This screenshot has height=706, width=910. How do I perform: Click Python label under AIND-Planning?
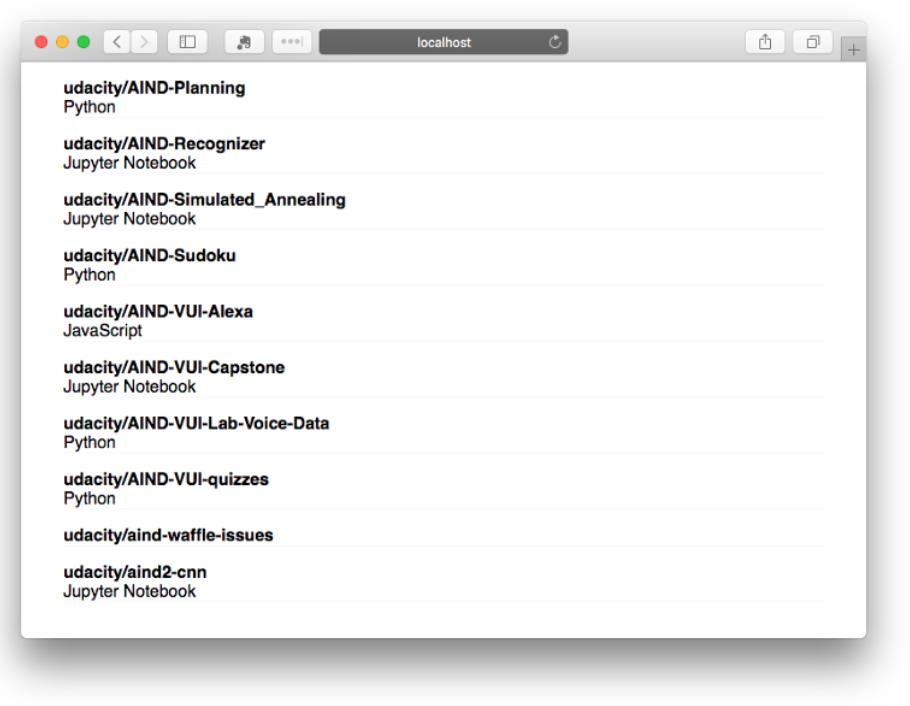[89, 107]
